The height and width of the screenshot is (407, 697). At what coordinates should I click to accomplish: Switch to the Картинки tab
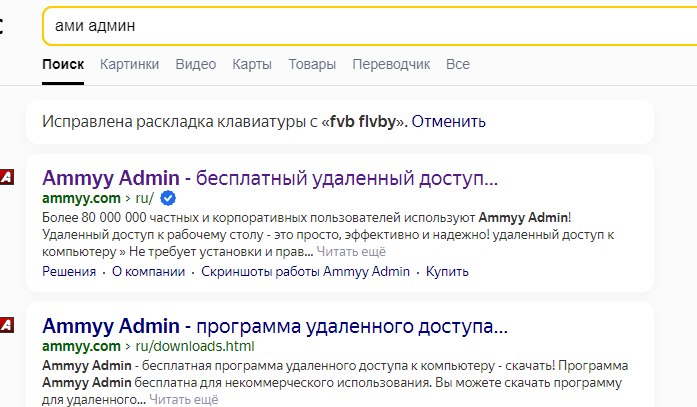[x=129, y=64]
